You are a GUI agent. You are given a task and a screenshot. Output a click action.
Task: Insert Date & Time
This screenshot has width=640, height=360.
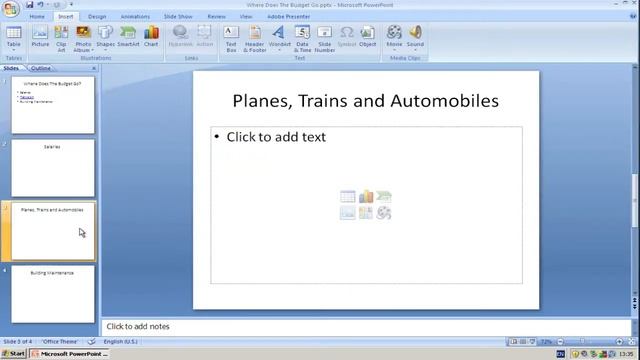pyautogui.click(x=302, y=38)
